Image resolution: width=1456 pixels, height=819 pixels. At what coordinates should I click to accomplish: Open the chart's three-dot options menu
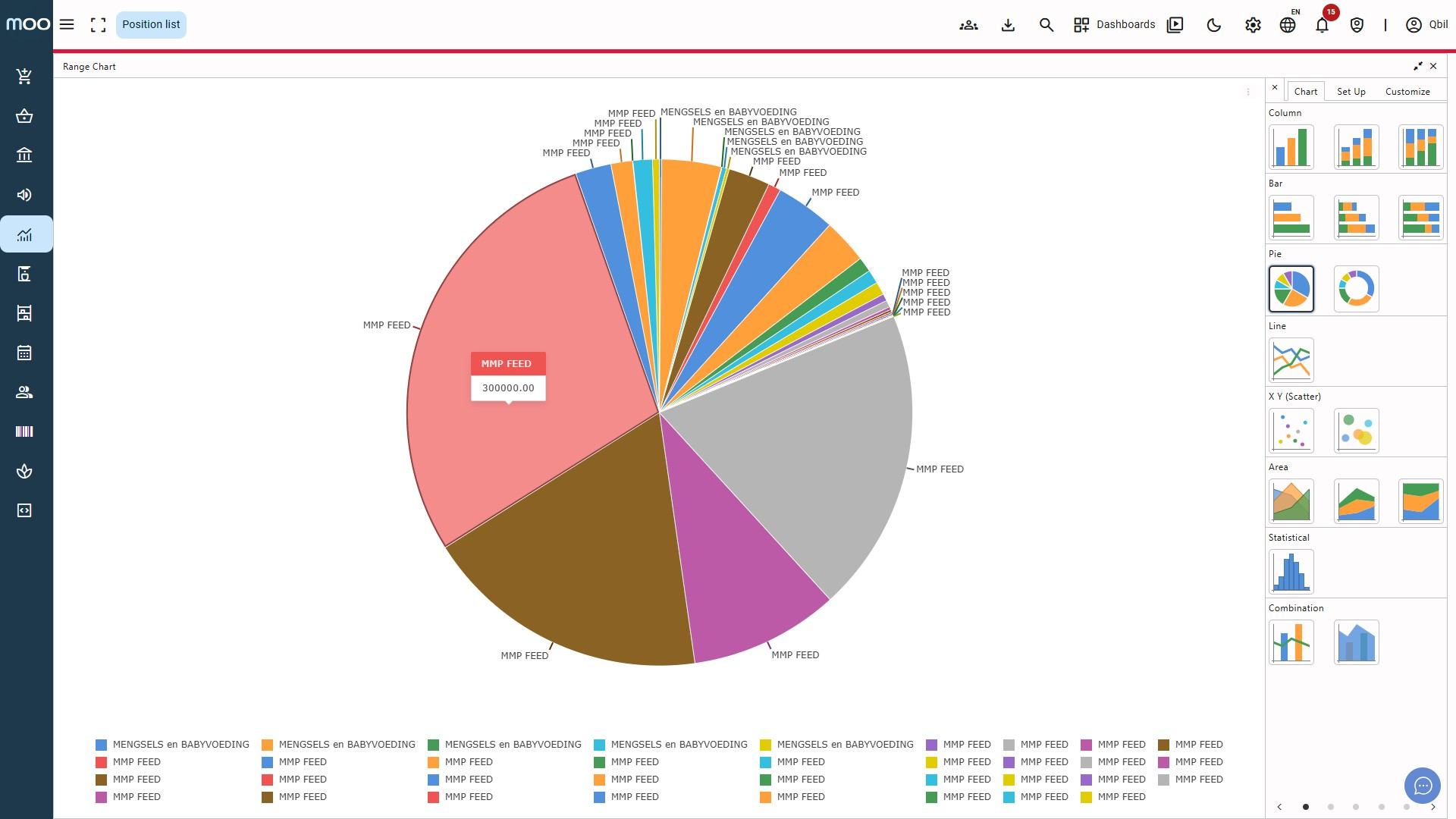click(x=1248, y=92)
